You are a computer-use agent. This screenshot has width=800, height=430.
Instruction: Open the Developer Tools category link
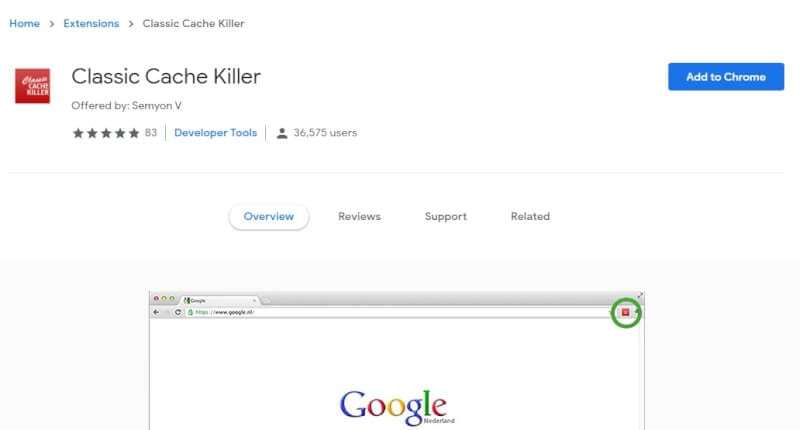click(x=215, y=133)
